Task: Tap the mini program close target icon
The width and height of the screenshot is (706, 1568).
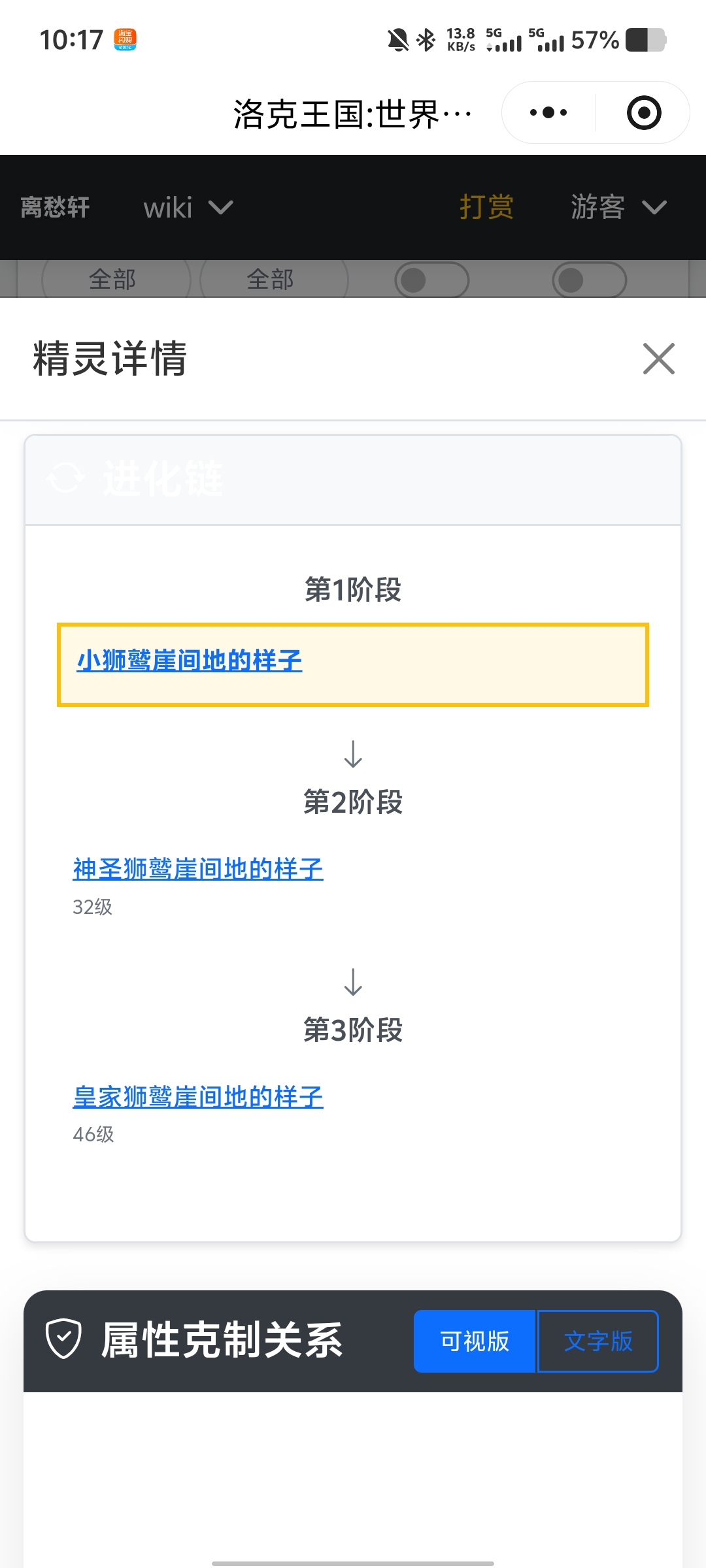Action: click(644, 112)
